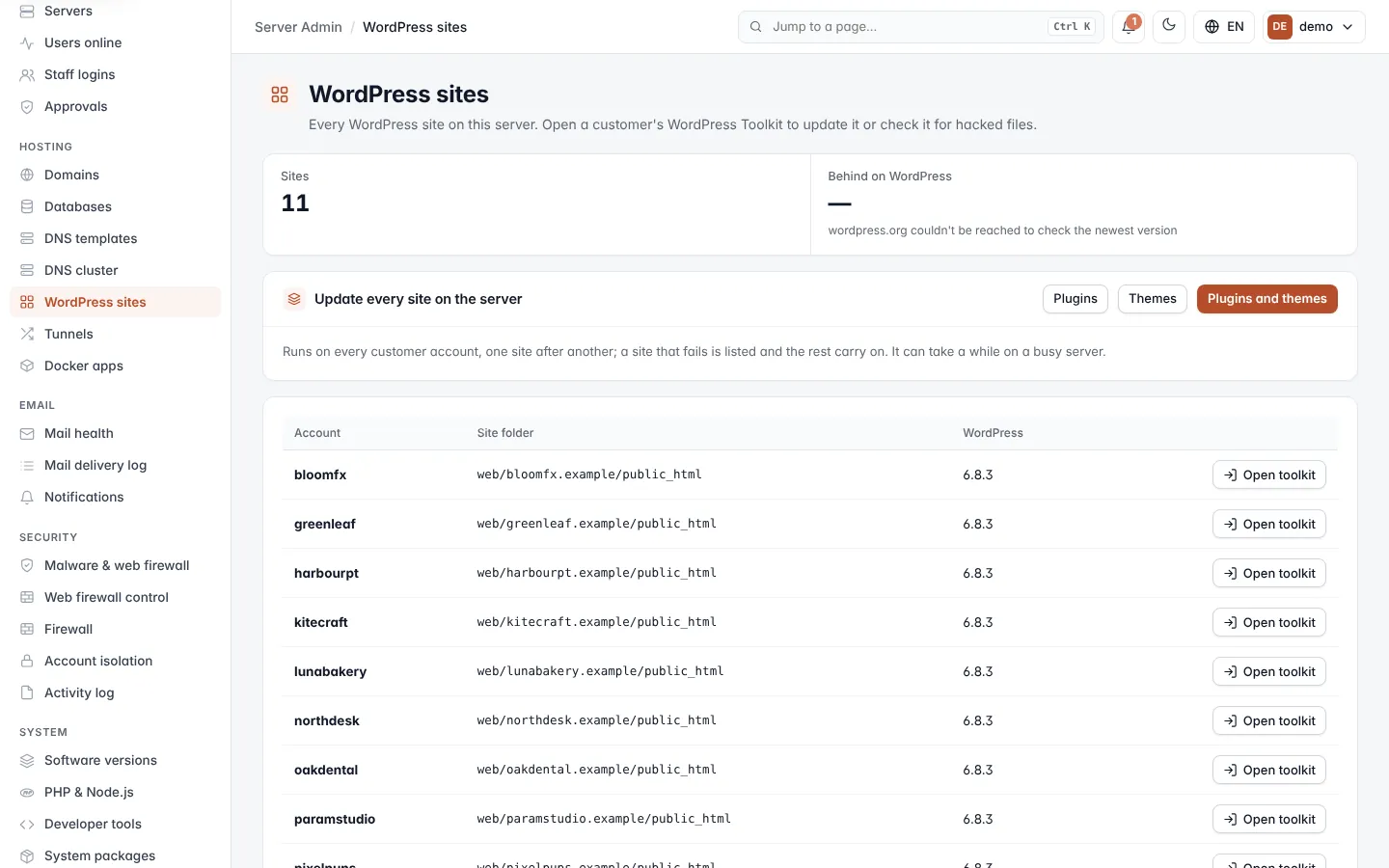
Task: Open the notifications bell in the header
Action: click(1128, 27)
